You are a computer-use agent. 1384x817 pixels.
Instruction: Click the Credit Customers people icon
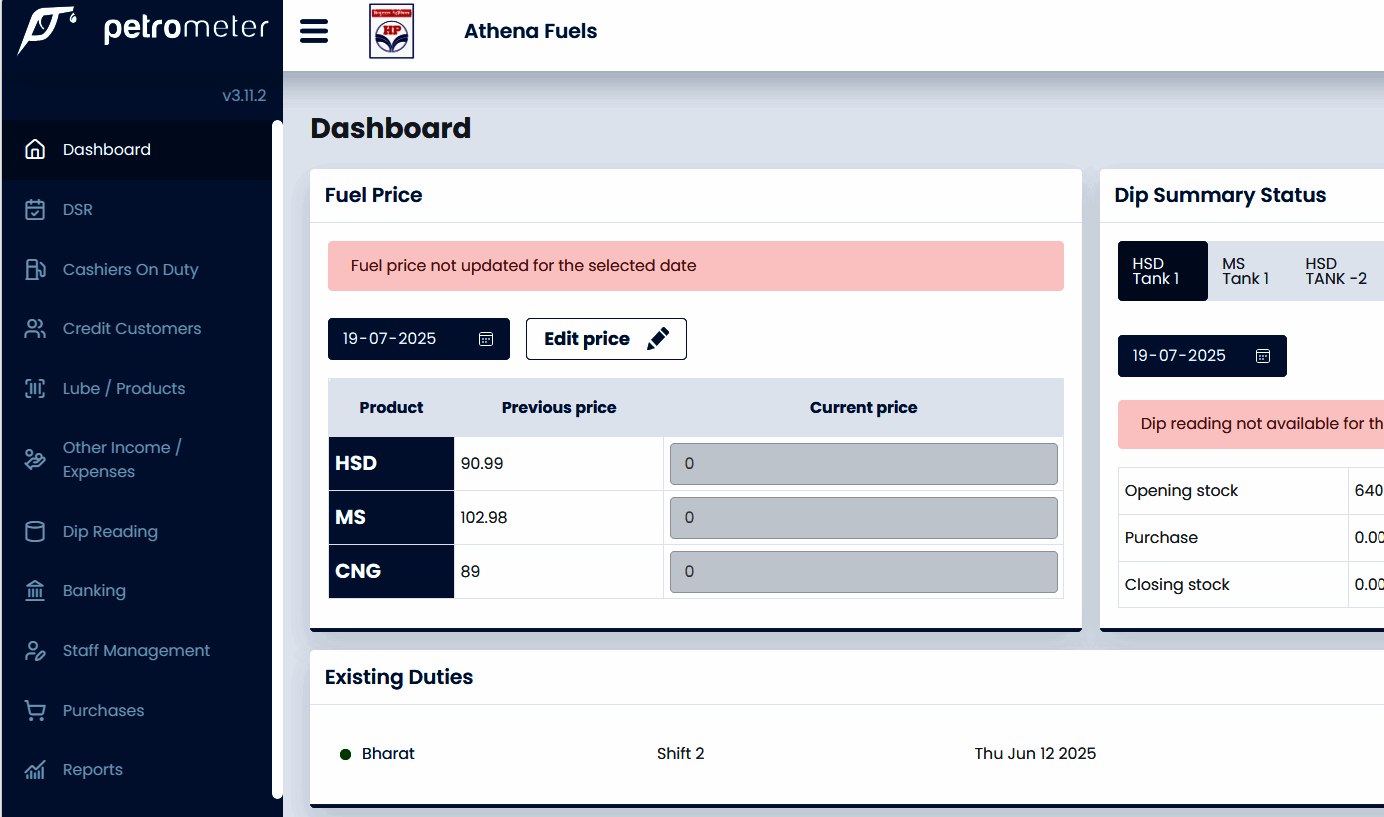tap(35, 329)
